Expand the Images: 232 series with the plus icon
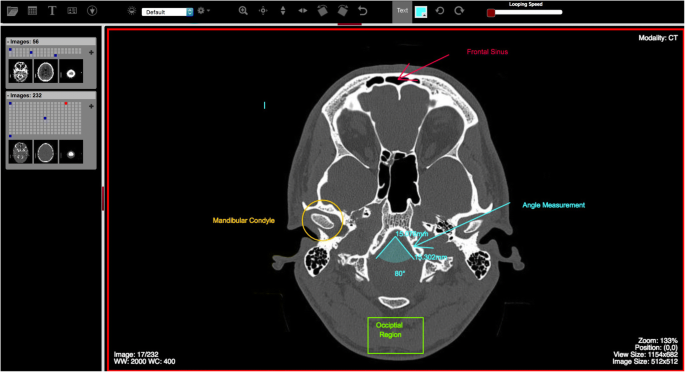The image size is (685, 372). pyautogui.click(x=91, y=106)
